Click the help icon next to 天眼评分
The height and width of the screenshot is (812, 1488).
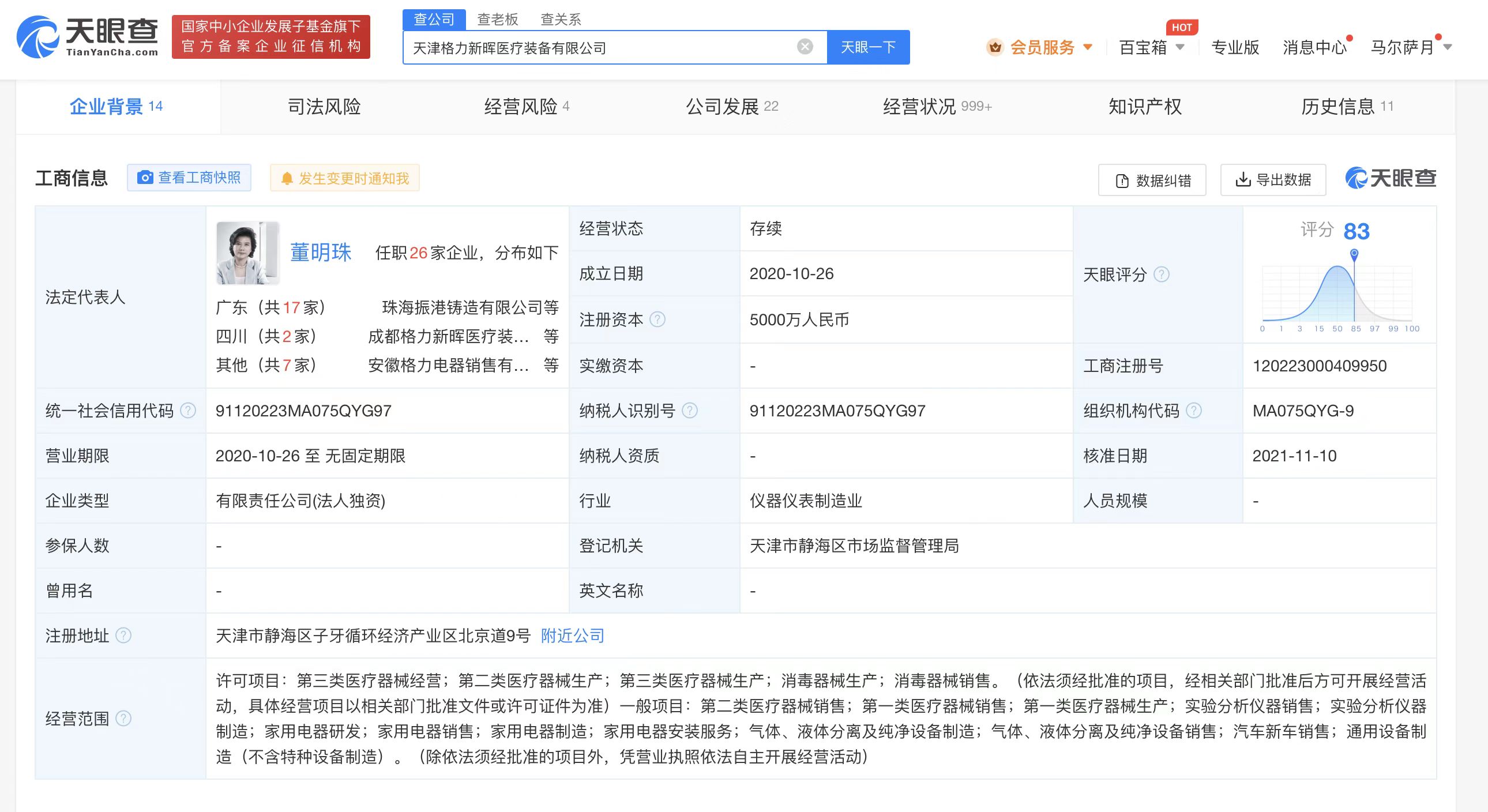1161,275
